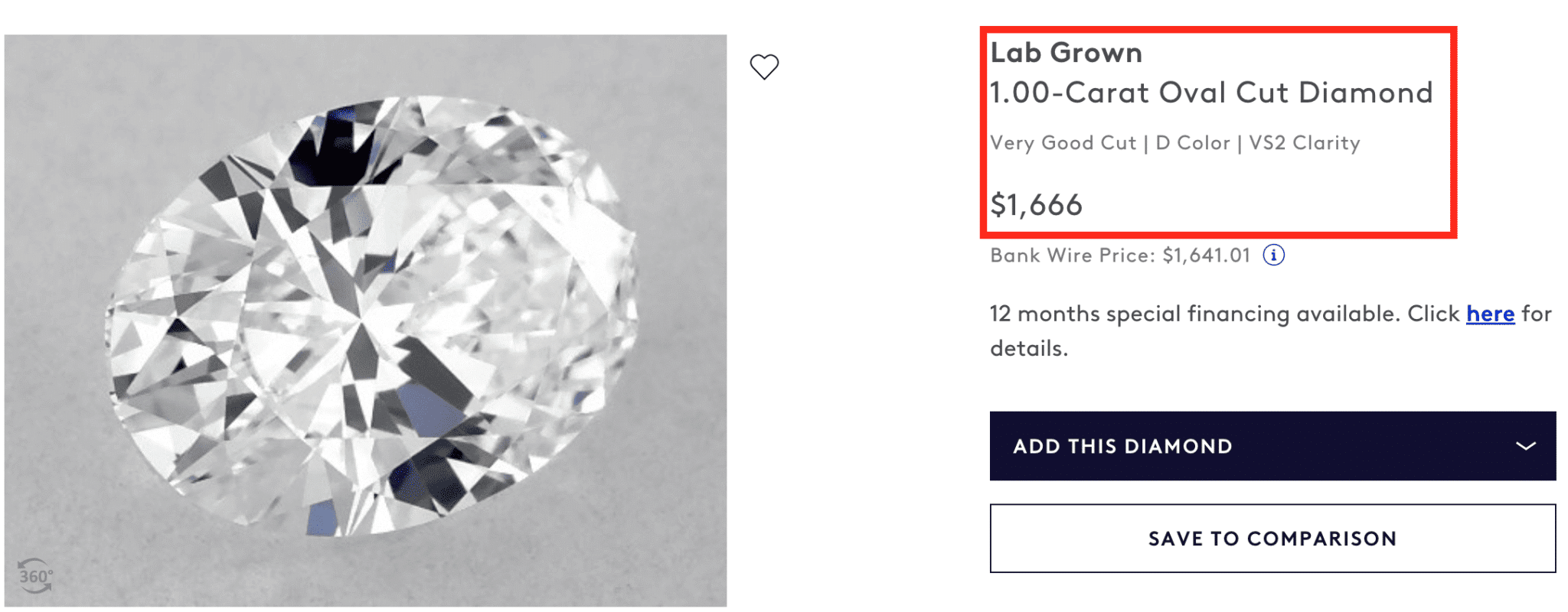The height and width of the screenshot is (612, 1568).
Task: Expand the Add This Diamond chevron arrow
Action: pos(1525,446)
